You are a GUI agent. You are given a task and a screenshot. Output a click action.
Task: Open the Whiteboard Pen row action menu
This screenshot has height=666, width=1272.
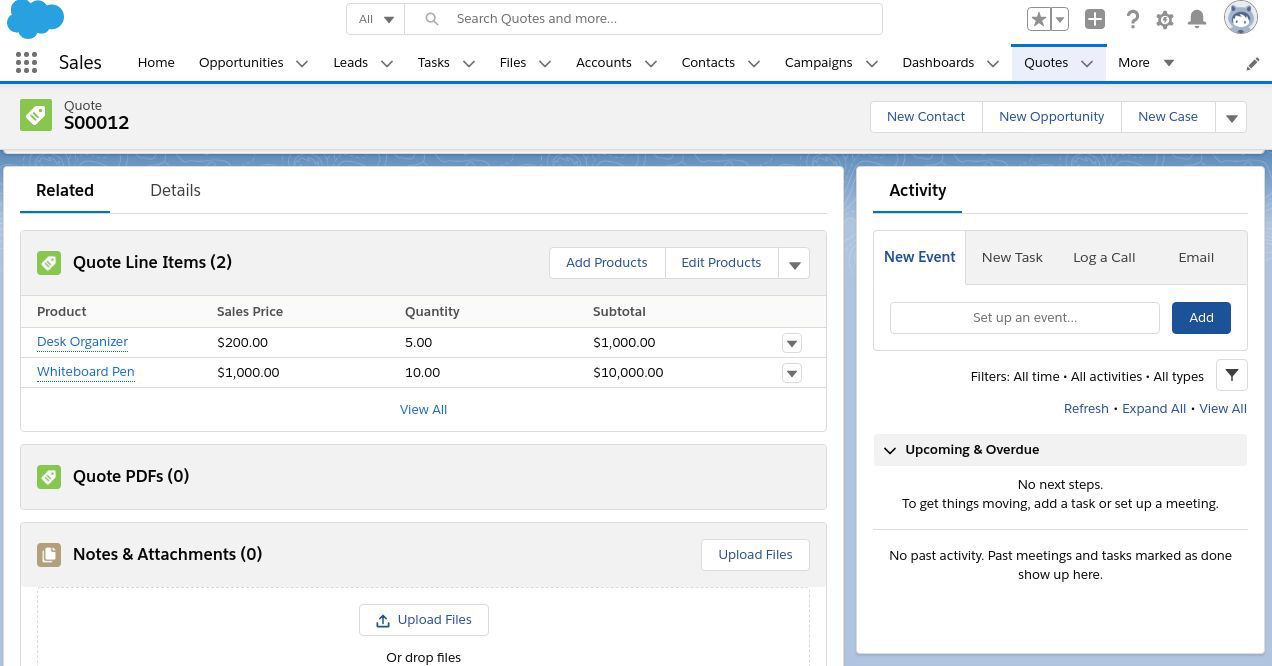[x=791, y=373]
